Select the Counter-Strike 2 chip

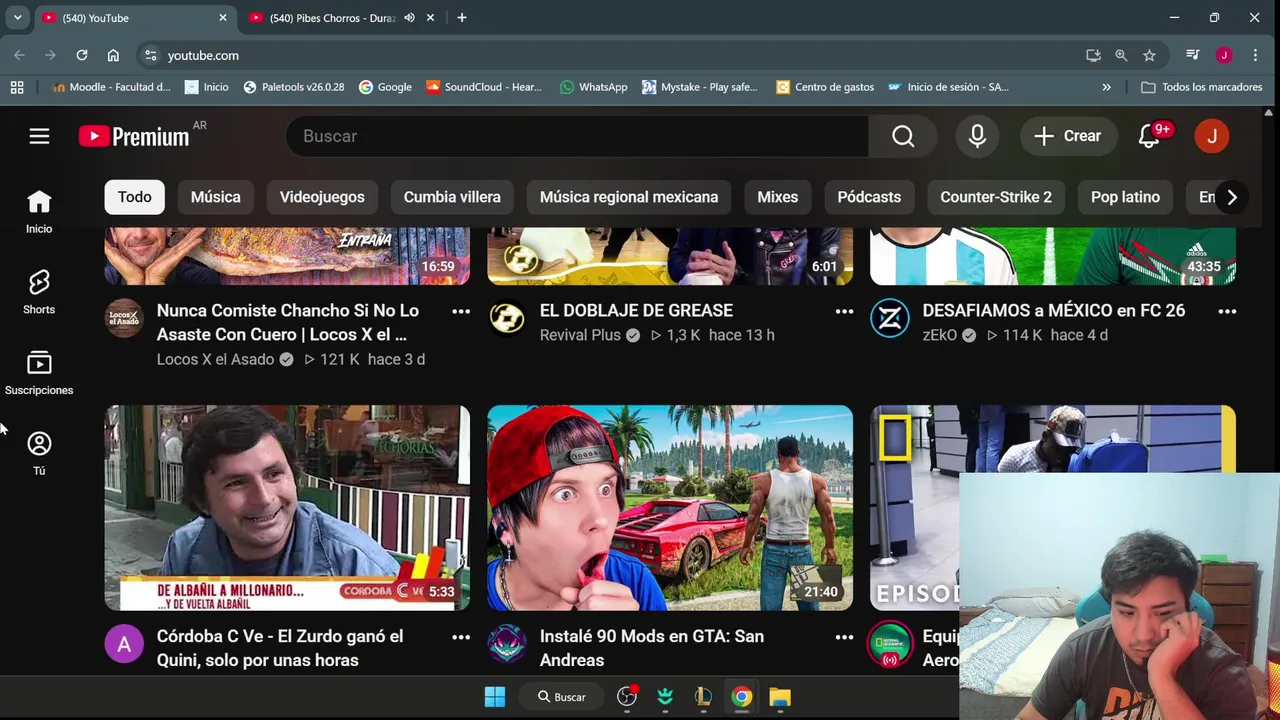pyautogui.click(x=996, y=197)
